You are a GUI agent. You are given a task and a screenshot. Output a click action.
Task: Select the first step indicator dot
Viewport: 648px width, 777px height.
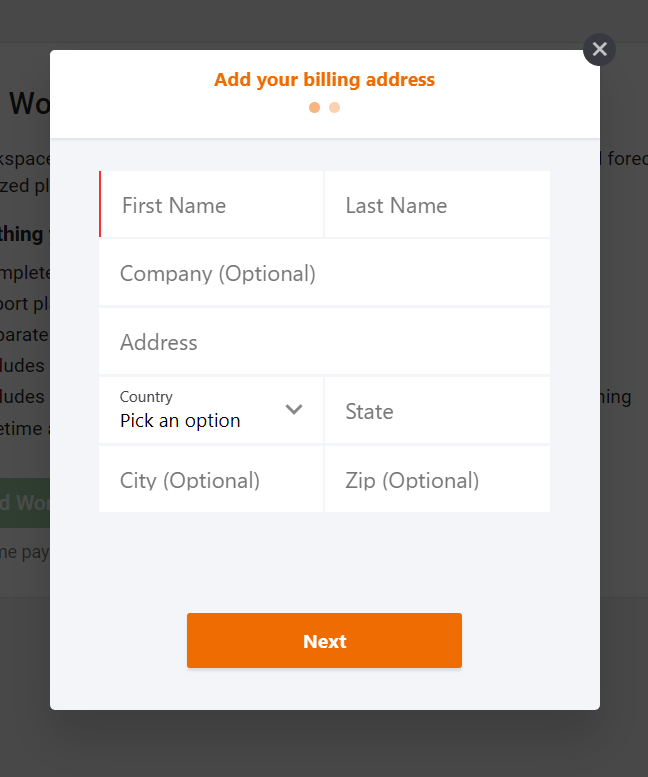(314, 108)
